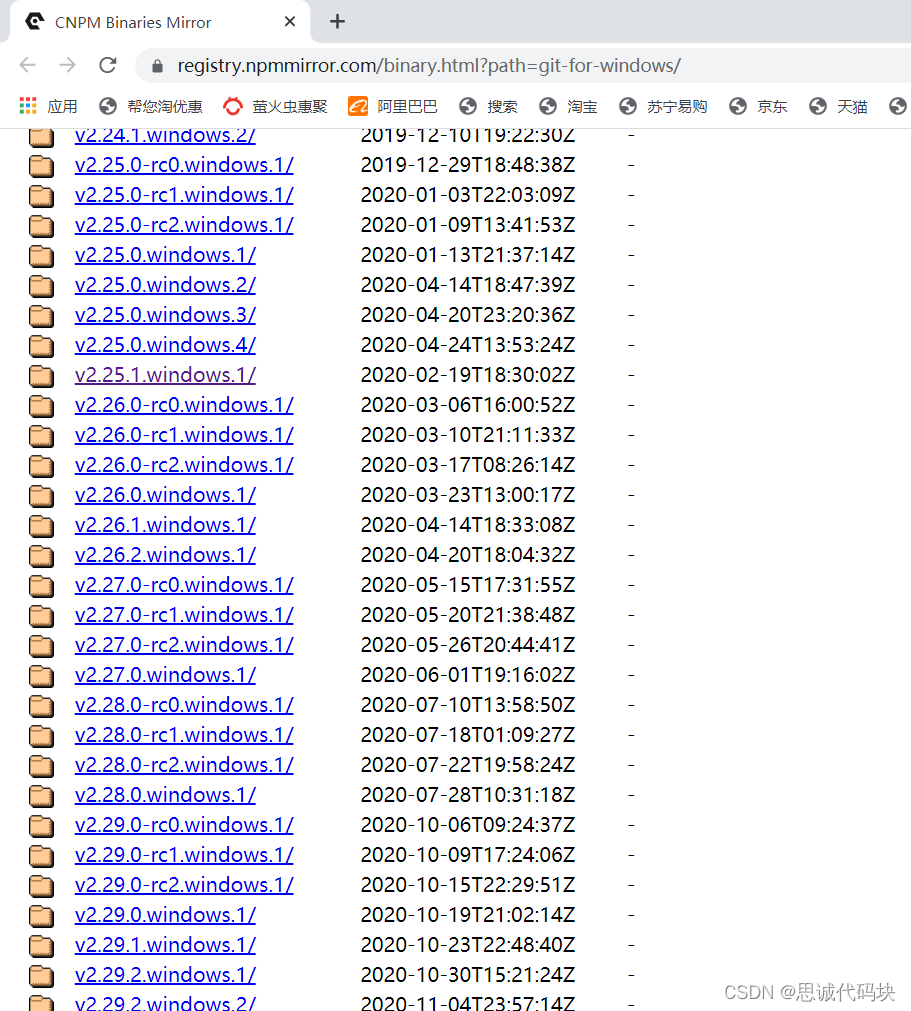Viewport: 911px width, 1011px height.
Task: Open the 苏宁易购 bookmark
Action: [x=663, y=106]
